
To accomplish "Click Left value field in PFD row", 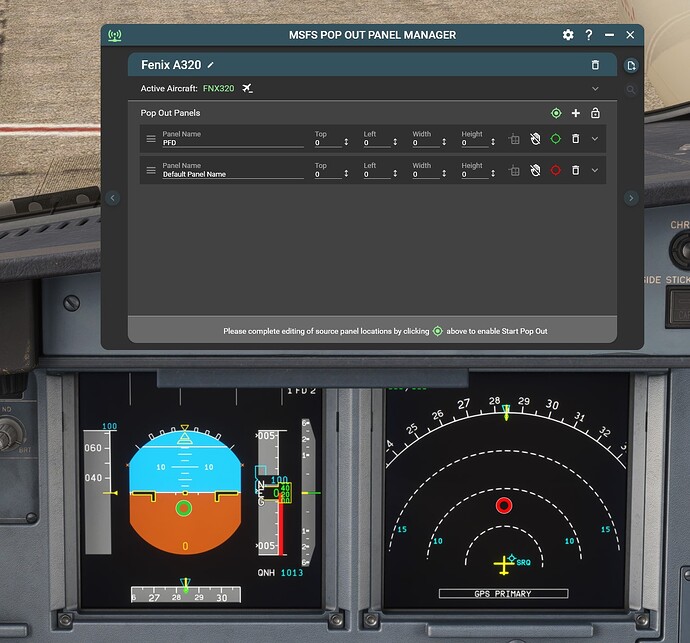I will [377, 143].
